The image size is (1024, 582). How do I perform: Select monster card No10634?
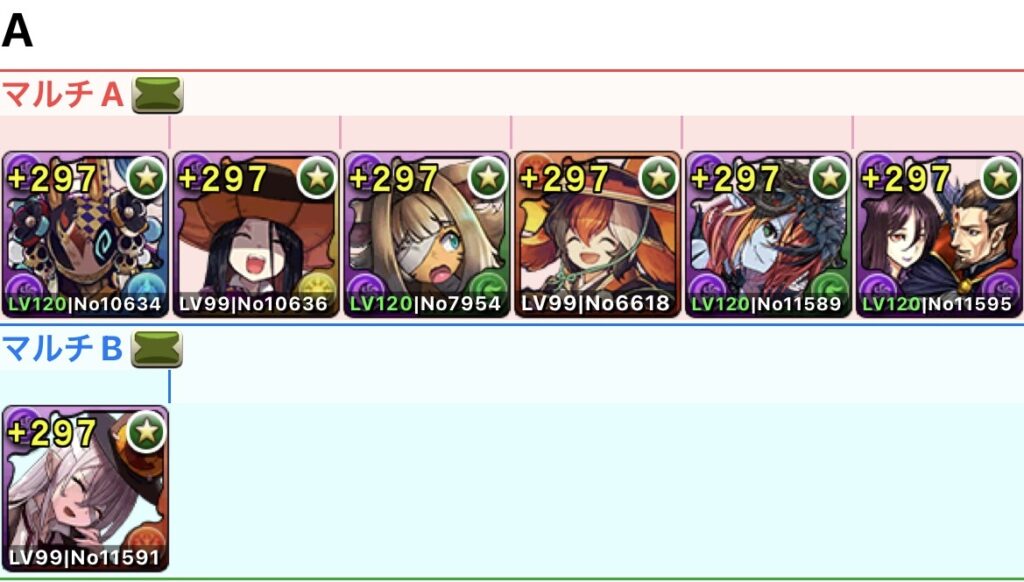86,234
